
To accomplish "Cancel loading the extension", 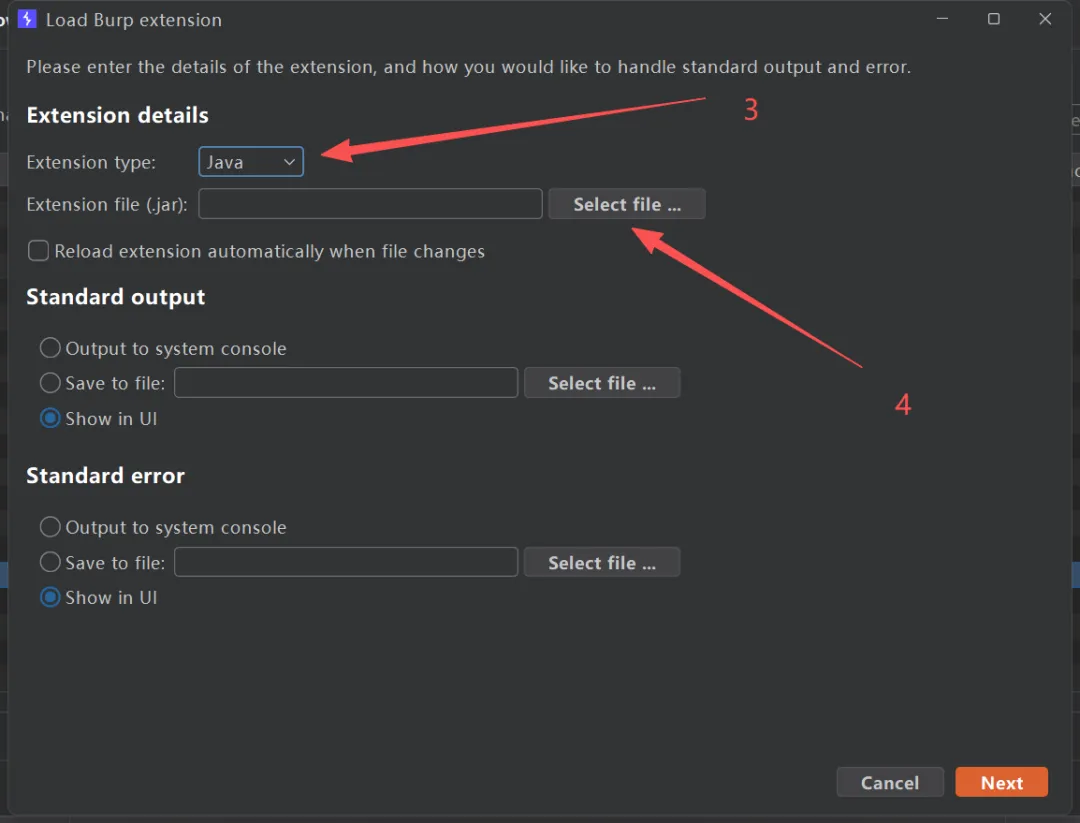I will (890, 783).
